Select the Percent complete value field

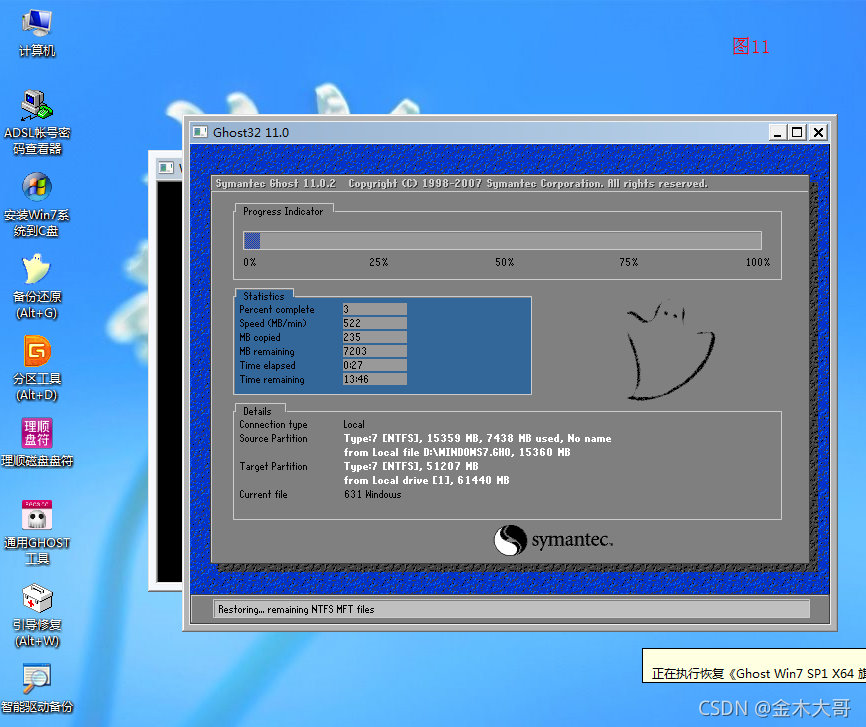tap(374, 309)
